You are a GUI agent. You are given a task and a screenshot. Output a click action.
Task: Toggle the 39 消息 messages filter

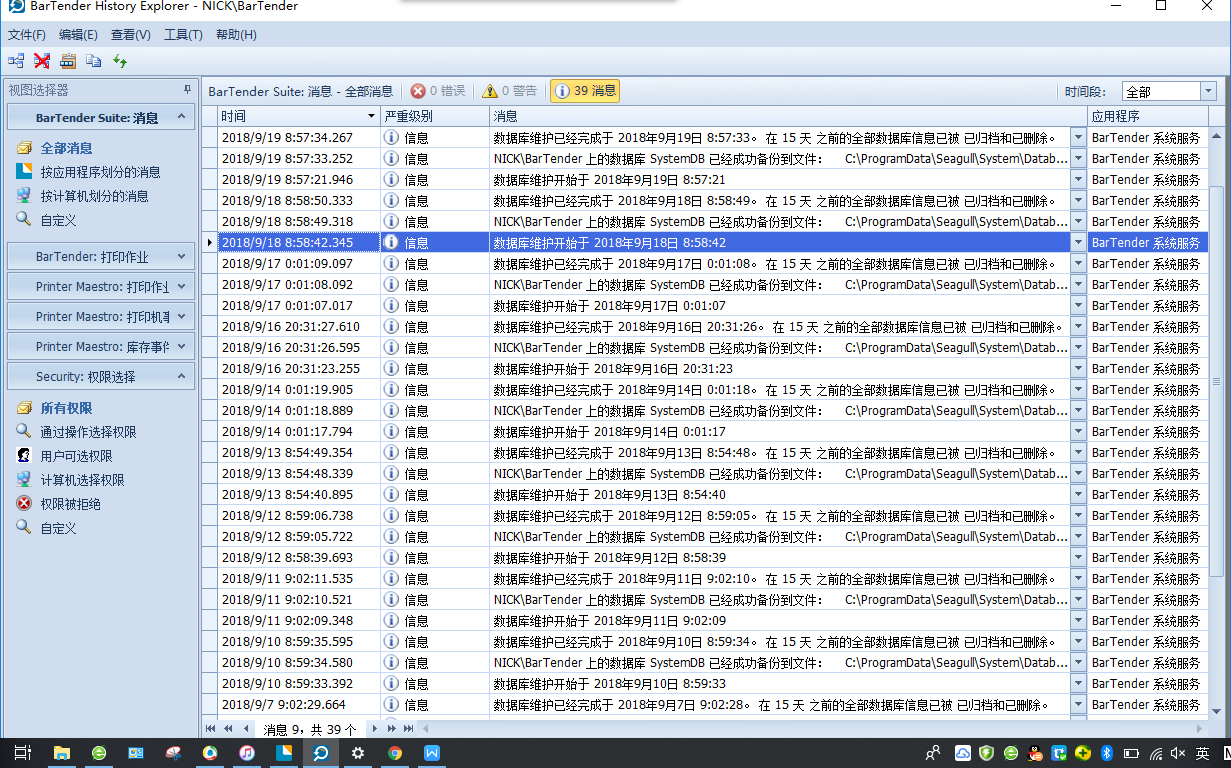[x=585, y=91]
